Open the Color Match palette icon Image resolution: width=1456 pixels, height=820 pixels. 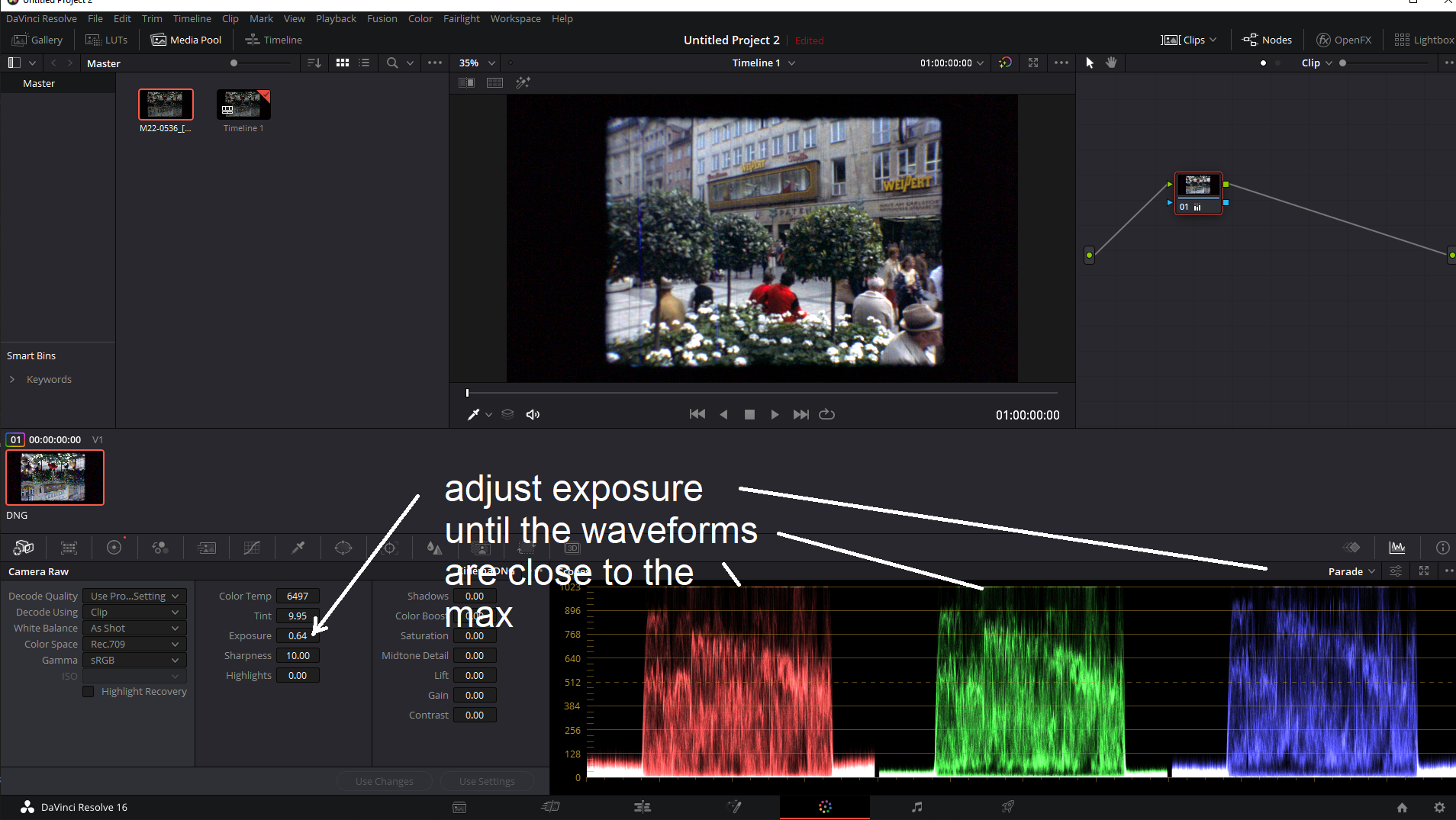pos(69,548)
